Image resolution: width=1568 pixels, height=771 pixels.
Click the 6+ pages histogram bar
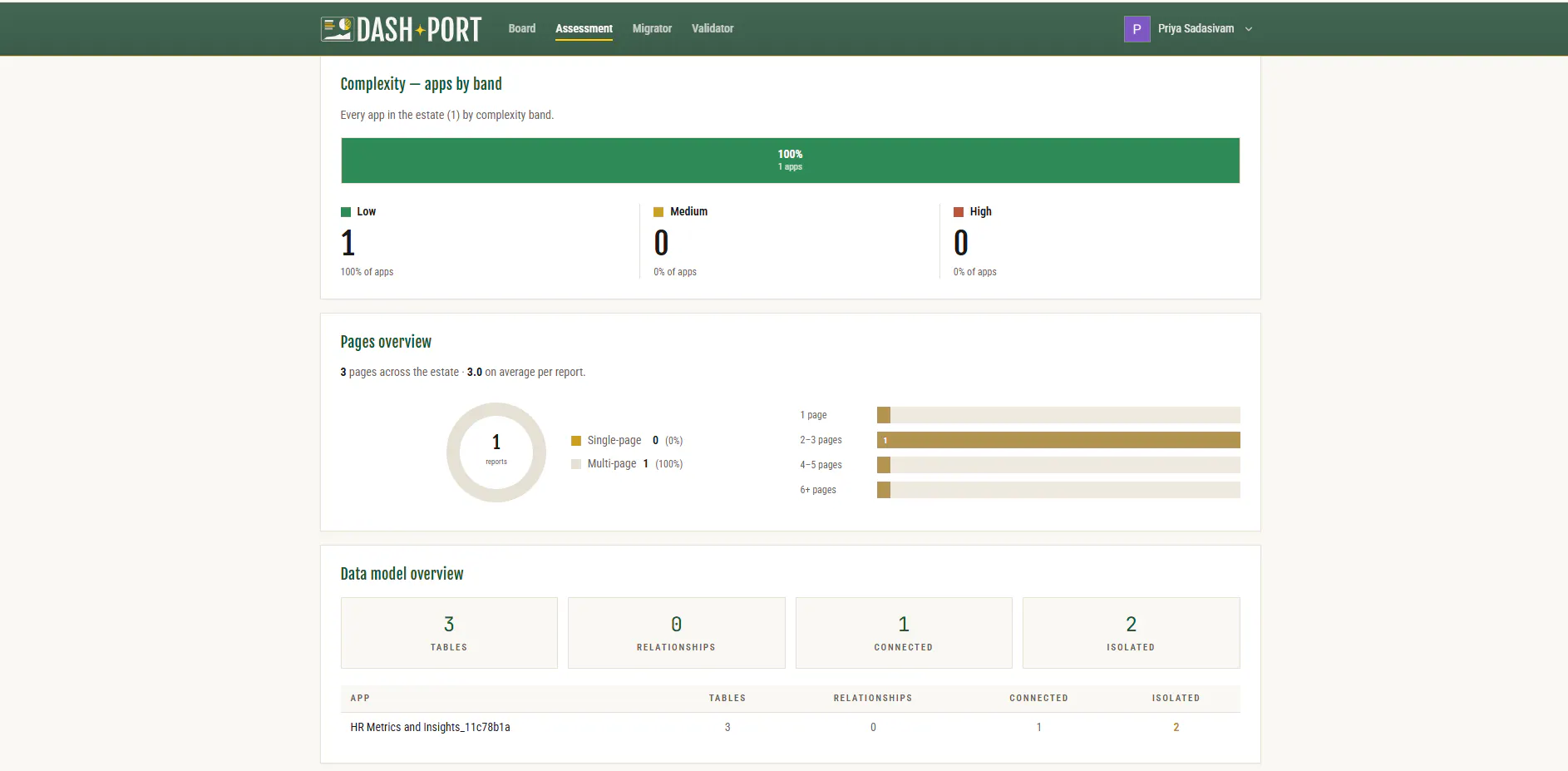(1058, 490)
